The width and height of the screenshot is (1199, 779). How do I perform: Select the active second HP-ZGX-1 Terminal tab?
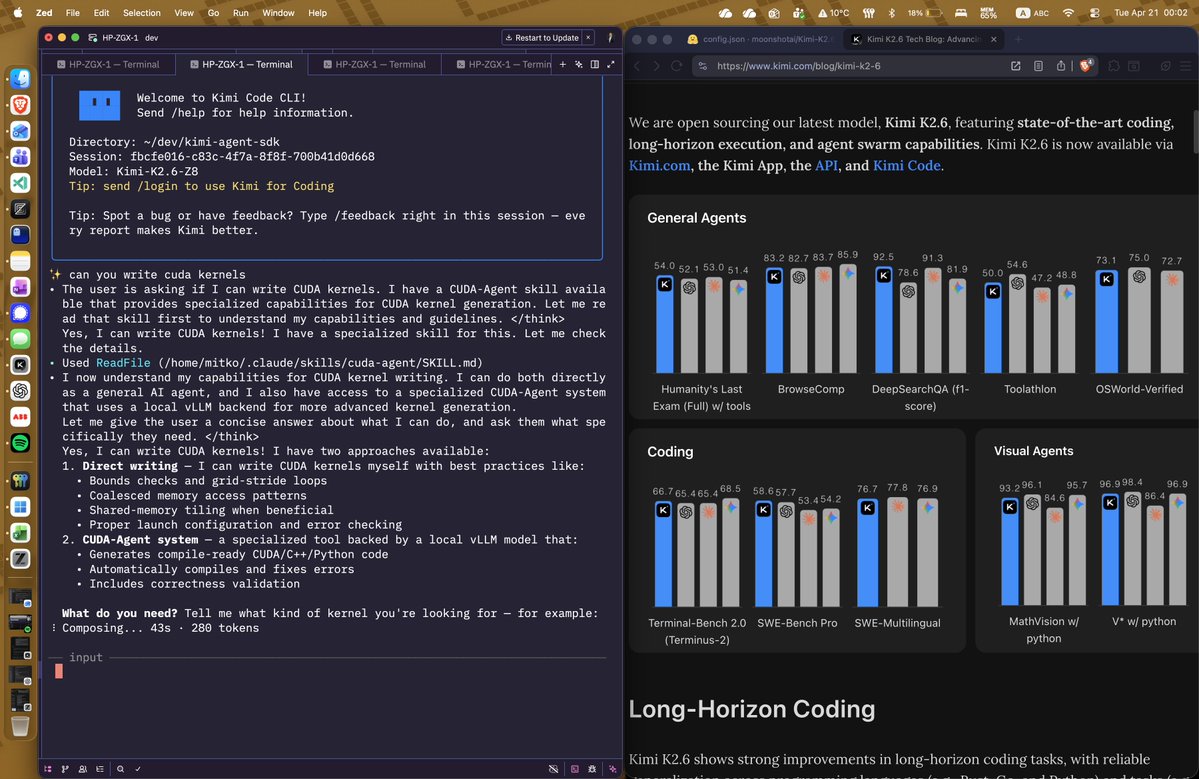click(242, 64)
